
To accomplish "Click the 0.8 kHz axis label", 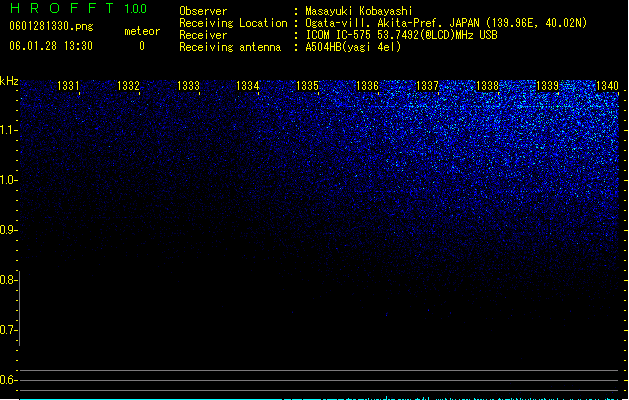I will pos(8,280).
